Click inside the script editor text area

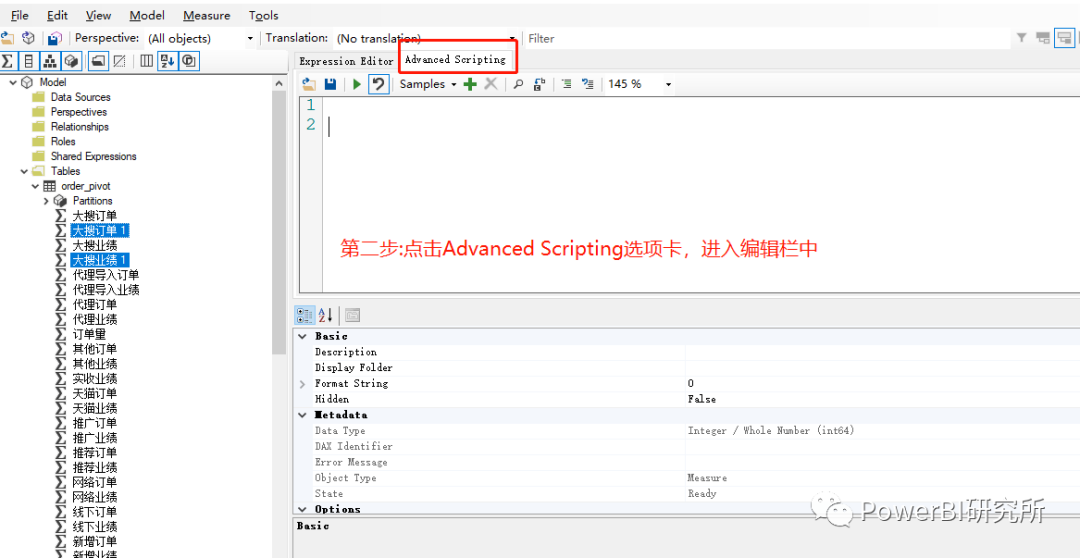(x=701, y=193)
